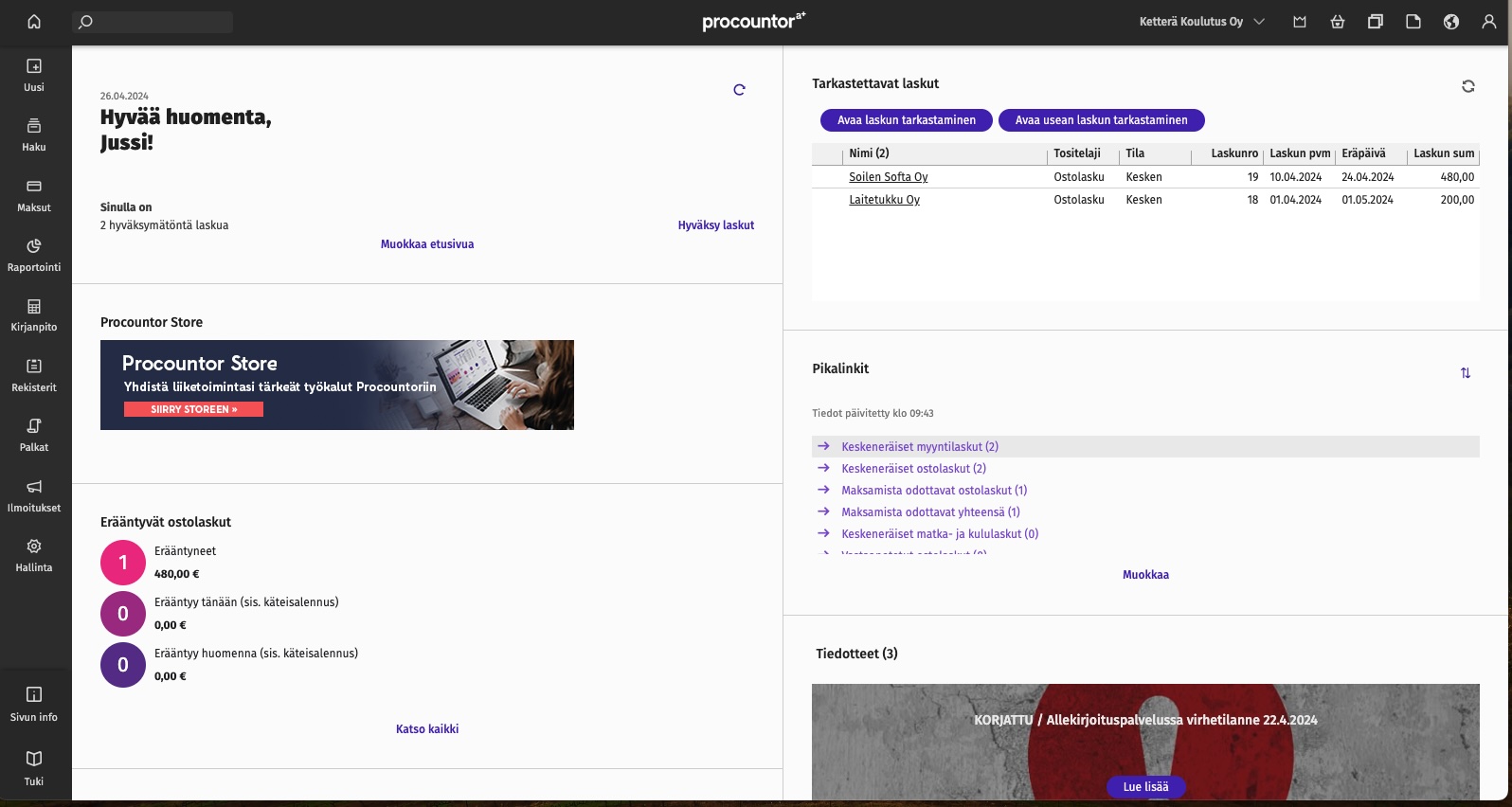
Task: Open the Haku search section in sidebar
Action: click(x=34, y=135)
